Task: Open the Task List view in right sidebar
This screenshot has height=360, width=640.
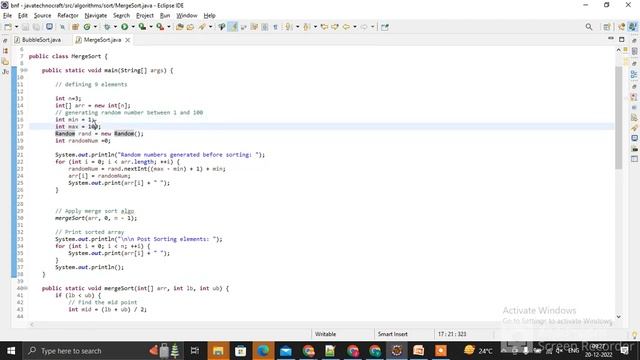Action: [x=634, y=51]
